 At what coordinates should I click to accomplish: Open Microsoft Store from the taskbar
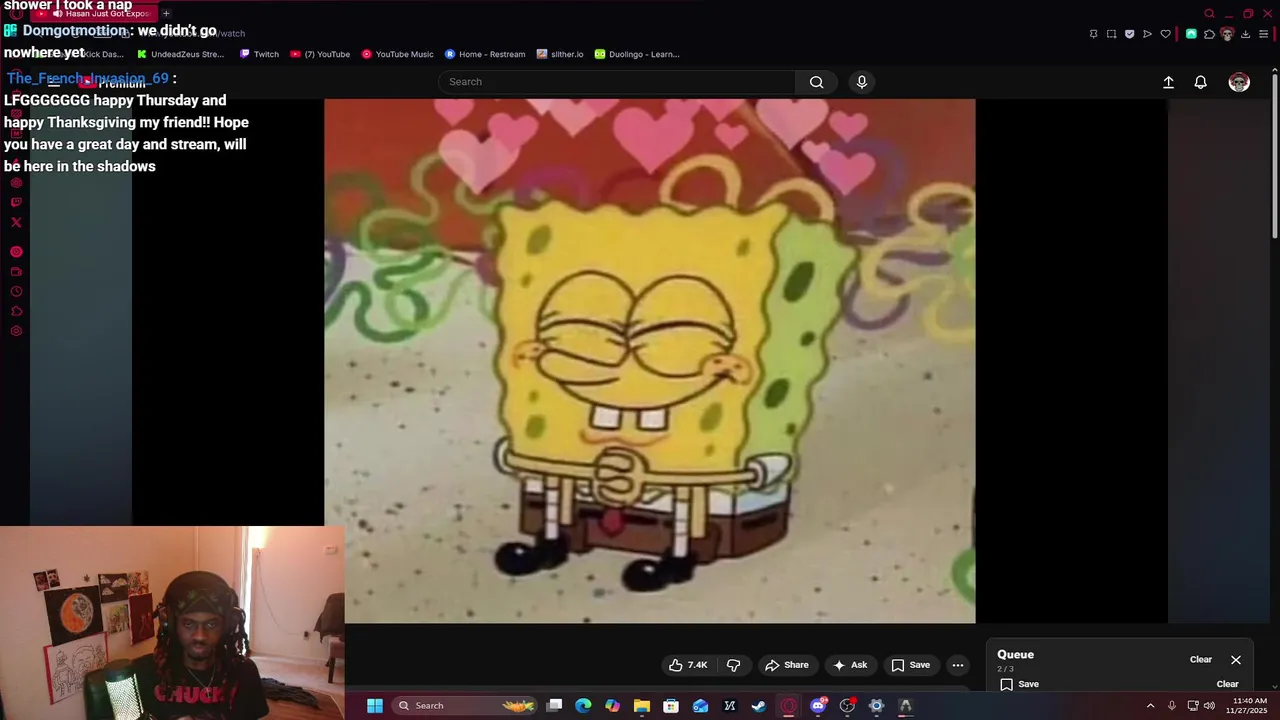pos(671,706)
